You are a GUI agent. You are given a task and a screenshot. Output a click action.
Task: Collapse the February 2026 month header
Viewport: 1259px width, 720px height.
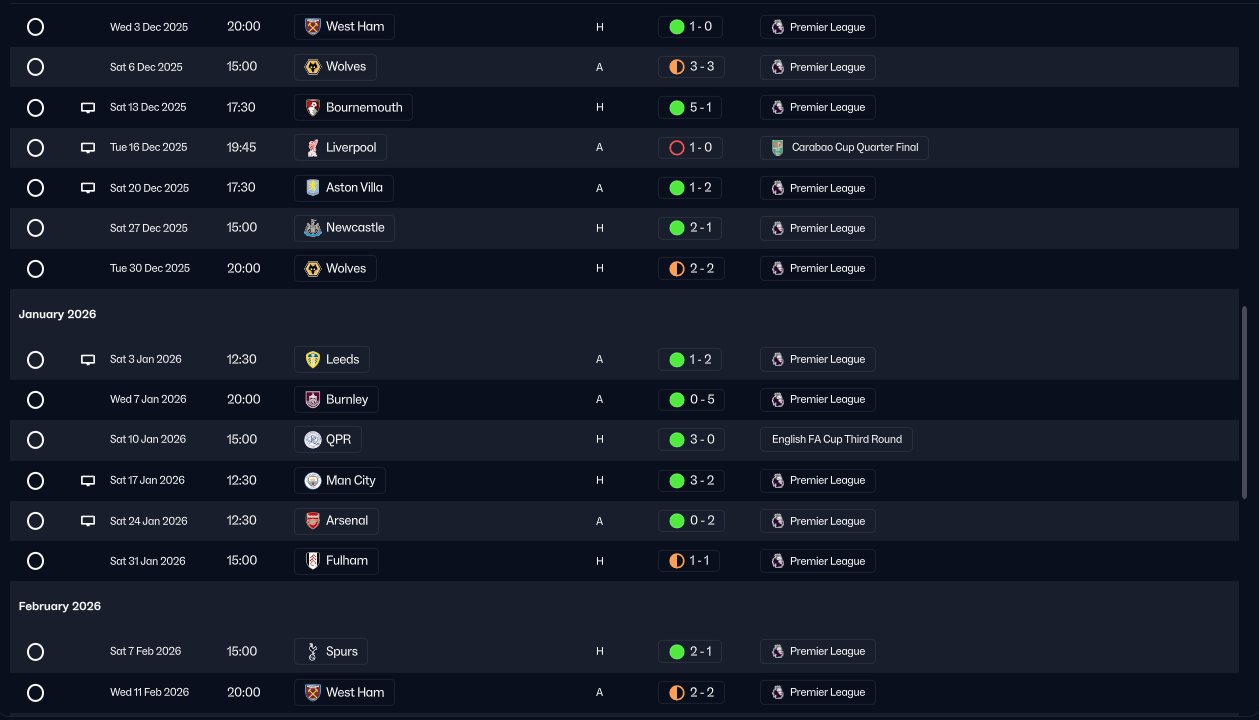pyautogui.click(x=59, y=606)
